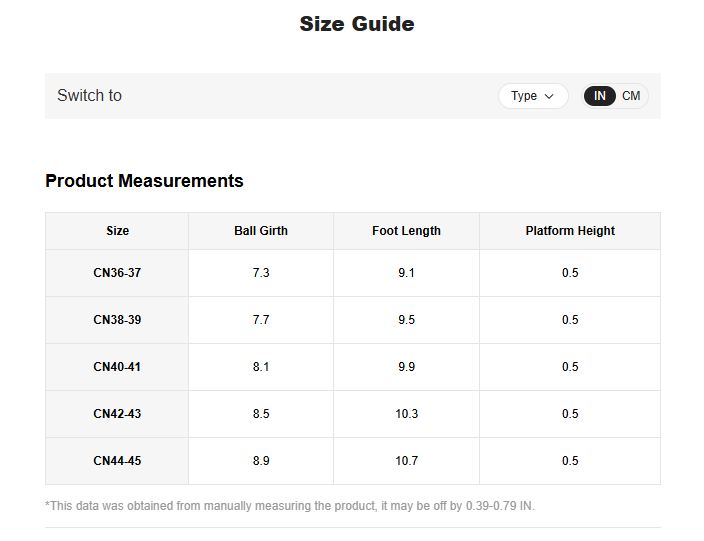Viewport: 704px width, 541px height.
Task: Click the Size Guide title
Action: click(357, 24)
